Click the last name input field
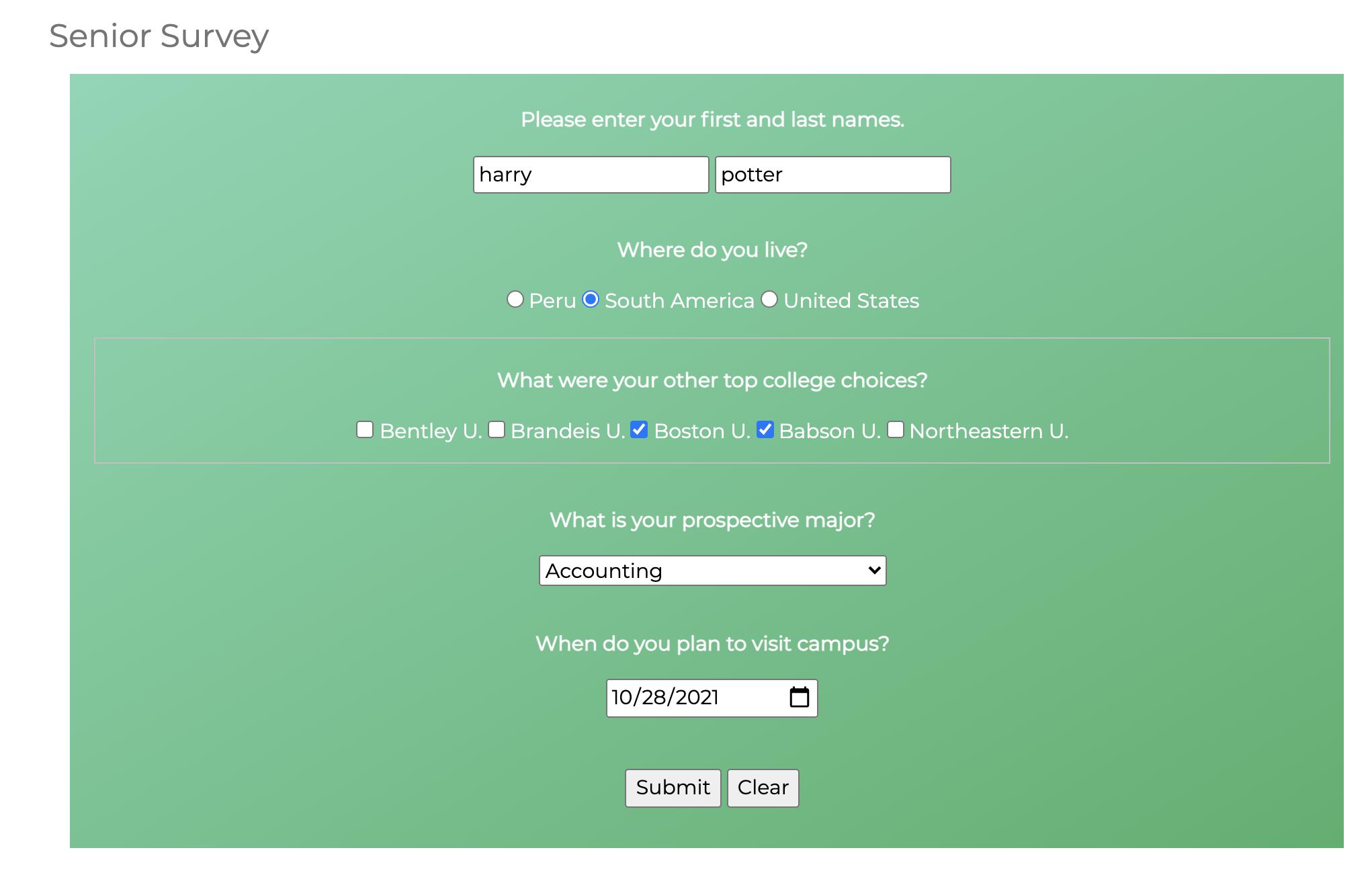The image size is (1372, 879). pyautogui.click(x=833, y=174)
